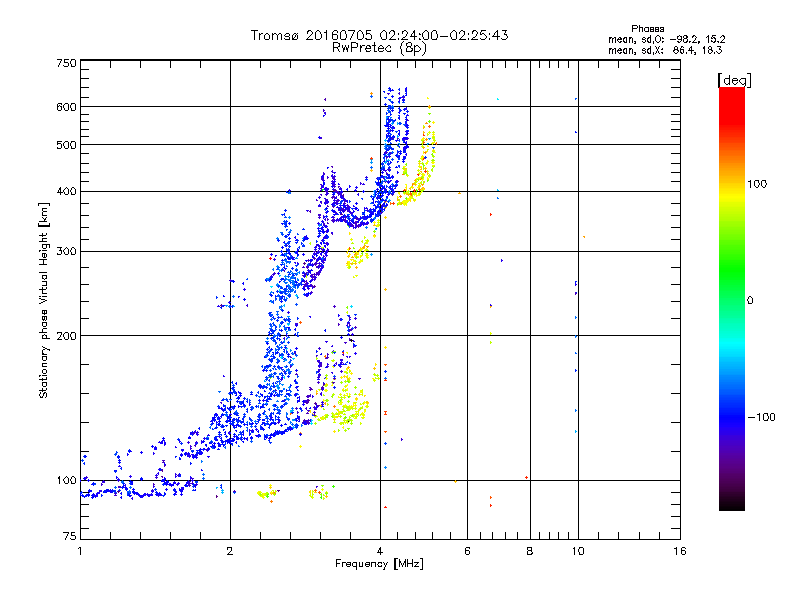800x600 pixels.
Task: Click the x-axis label '8'
Action: [x=530, y=551]
